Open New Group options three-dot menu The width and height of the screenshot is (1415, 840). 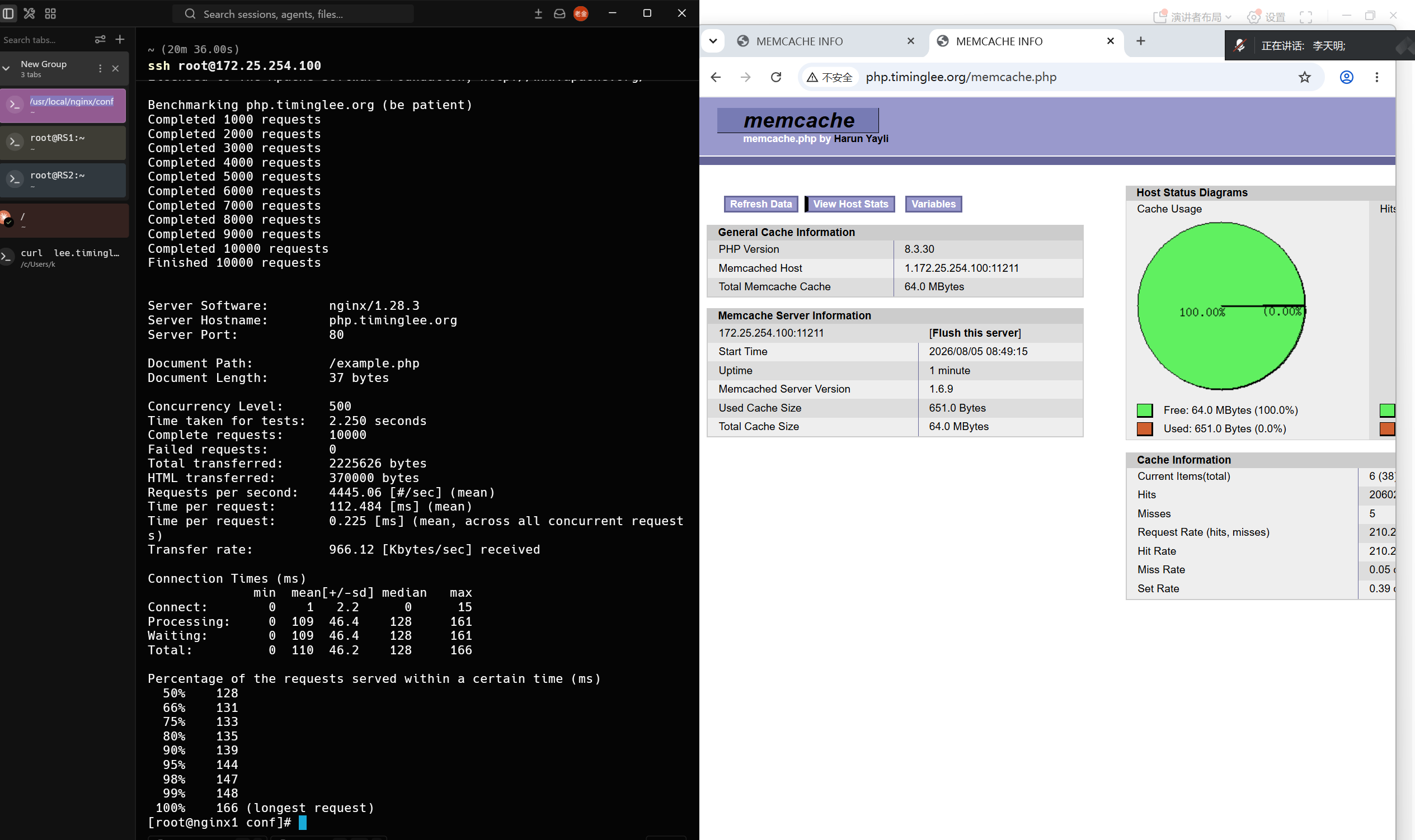[100, 68]
